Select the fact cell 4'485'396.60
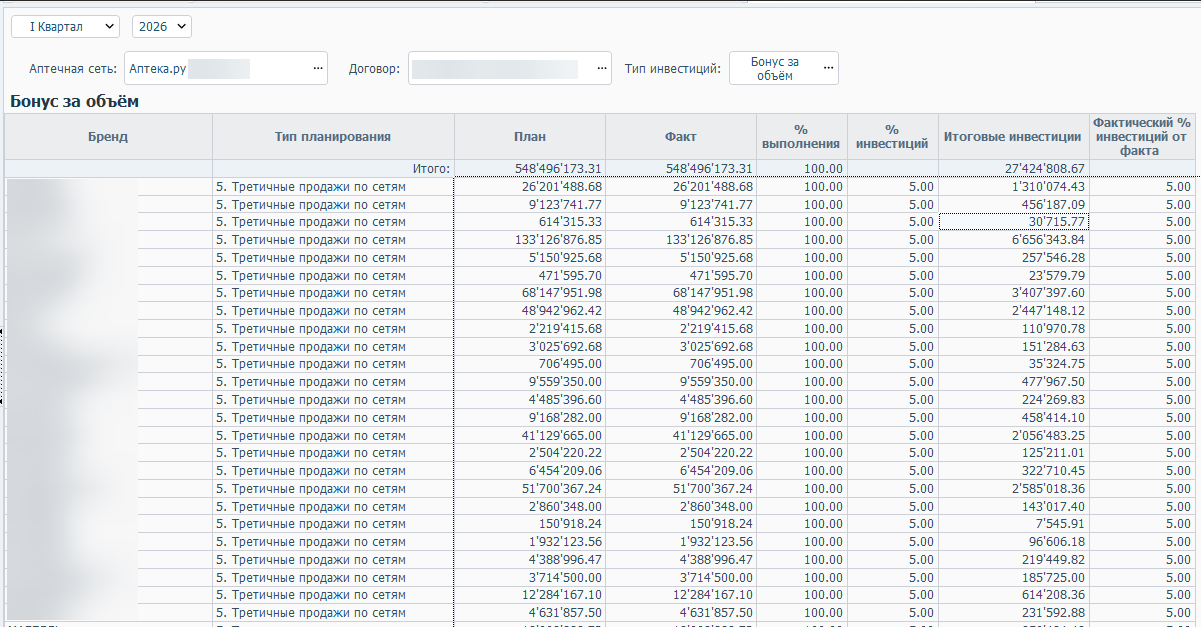The width and height of the screenshot is (1201, 627). coord(681,400)
